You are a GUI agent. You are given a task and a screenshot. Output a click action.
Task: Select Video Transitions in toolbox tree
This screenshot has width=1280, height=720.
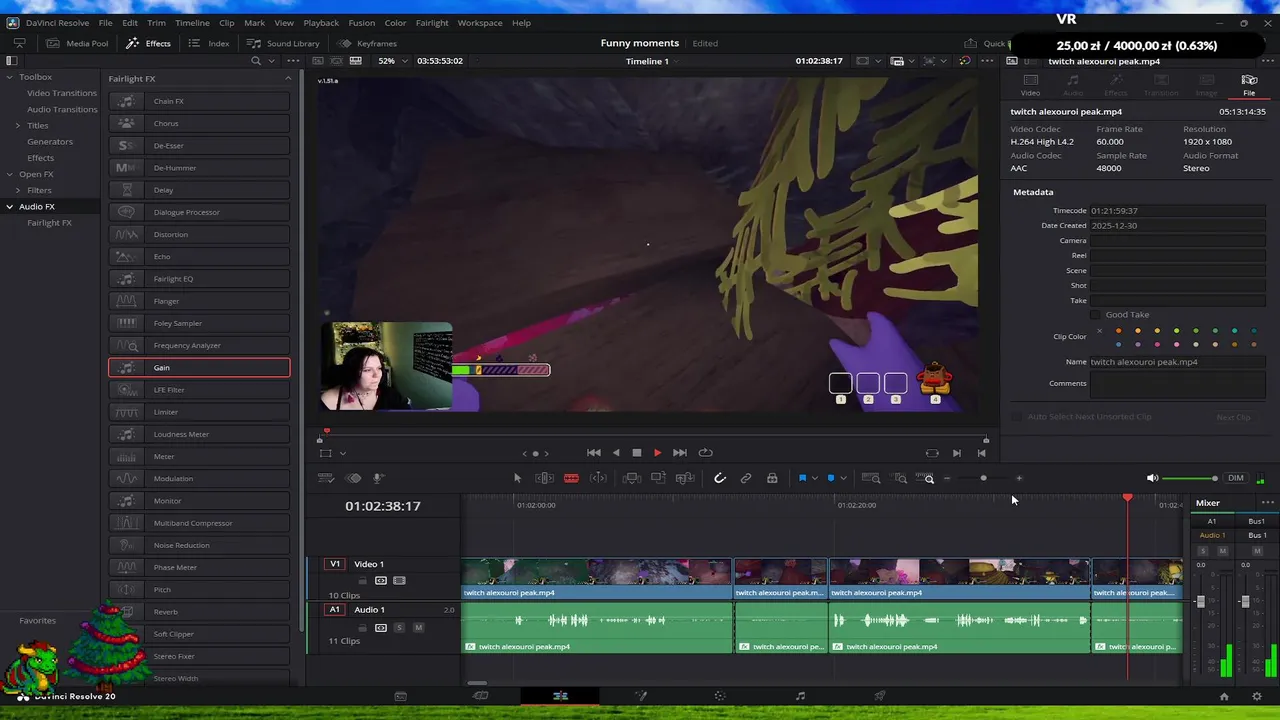pyautogui.click(x=62, y=93)
